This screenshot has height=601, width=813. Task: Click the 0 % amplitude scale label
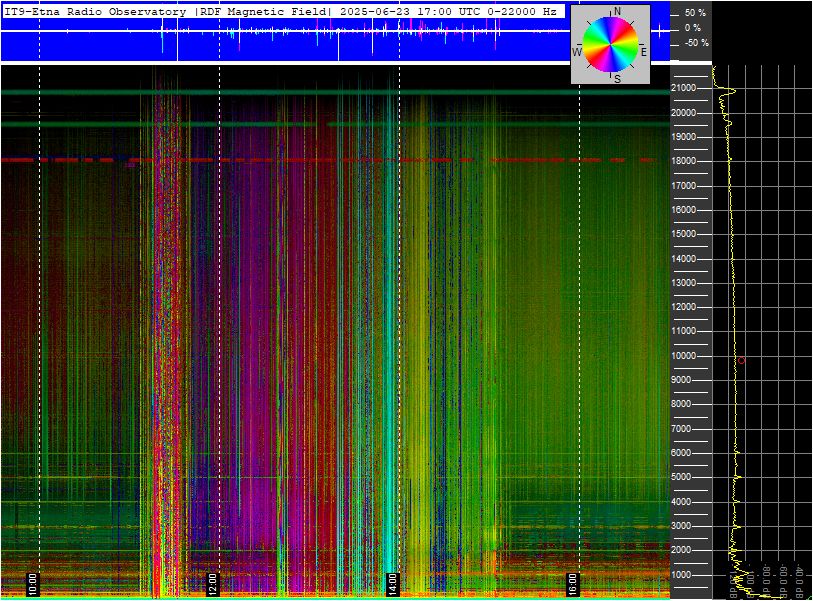[x=693, y=27]
